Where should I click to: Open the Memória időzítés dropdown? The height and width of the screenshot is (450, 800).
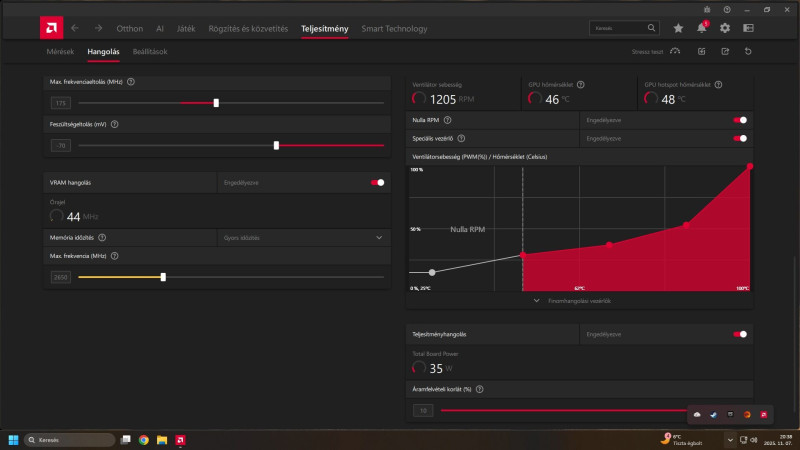tap(304, 238)
